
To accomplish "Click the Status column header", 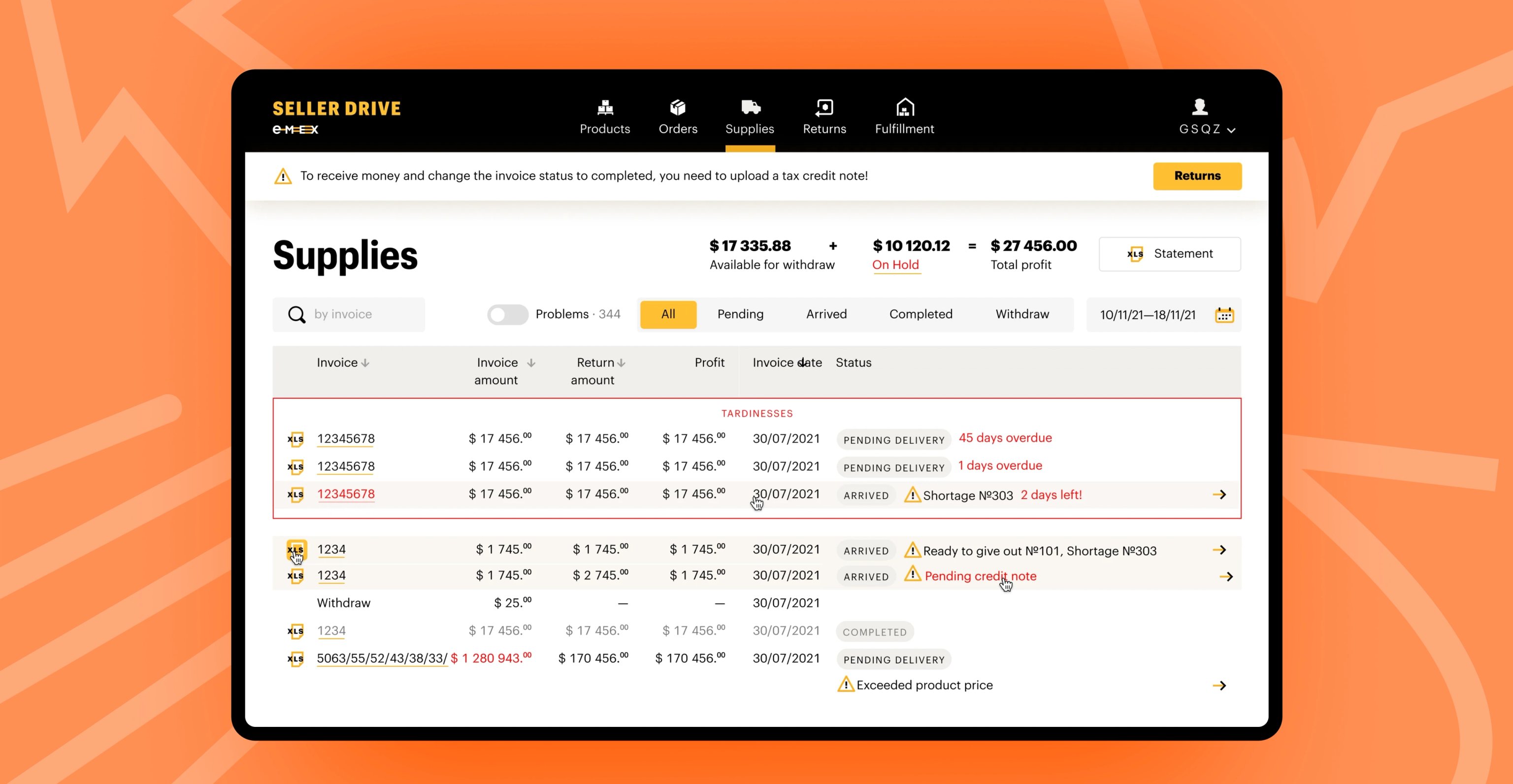I will pos(854,363).
